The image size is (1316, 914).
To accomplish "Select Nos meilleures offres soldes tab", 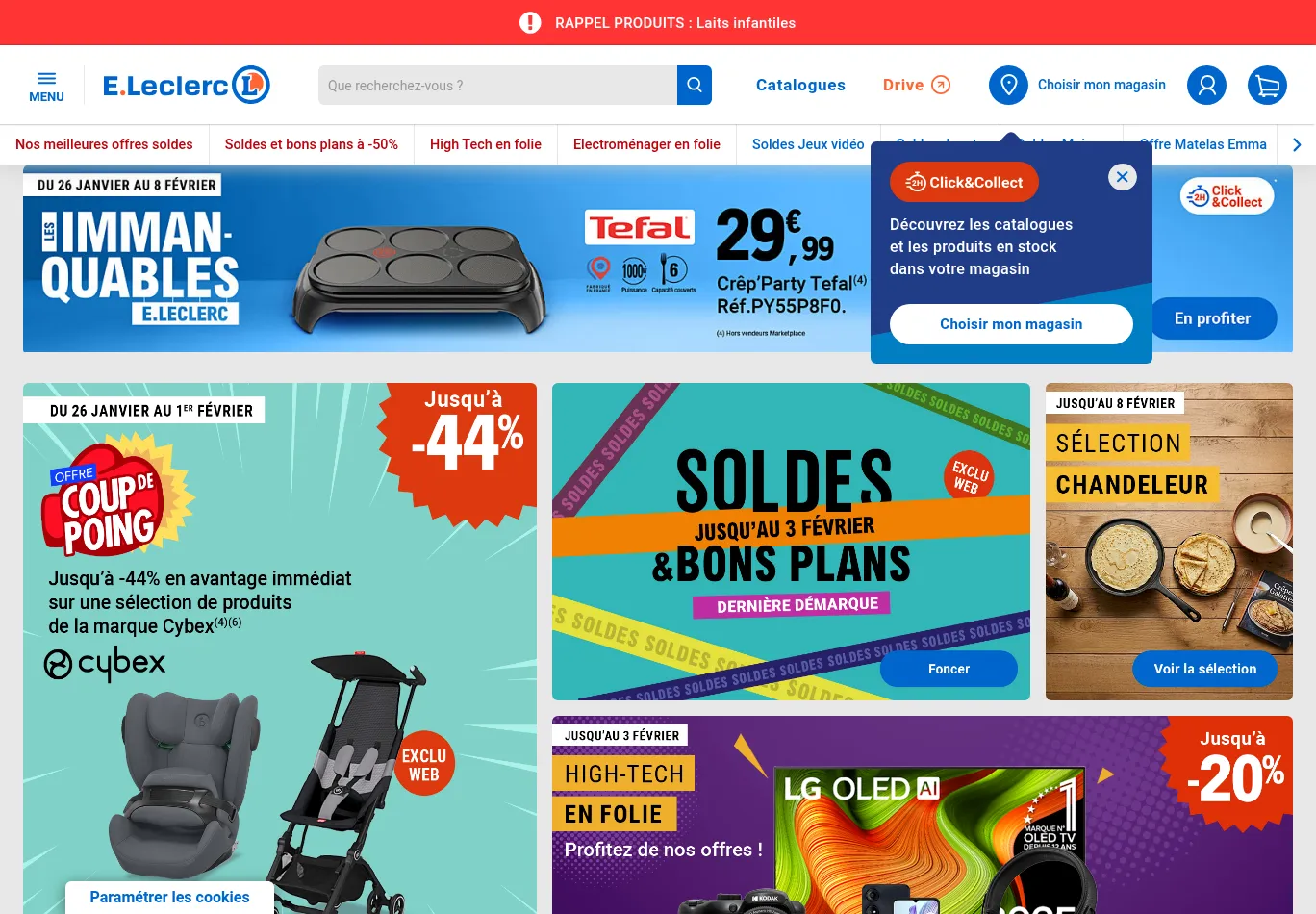I will [x=104, y=144].
